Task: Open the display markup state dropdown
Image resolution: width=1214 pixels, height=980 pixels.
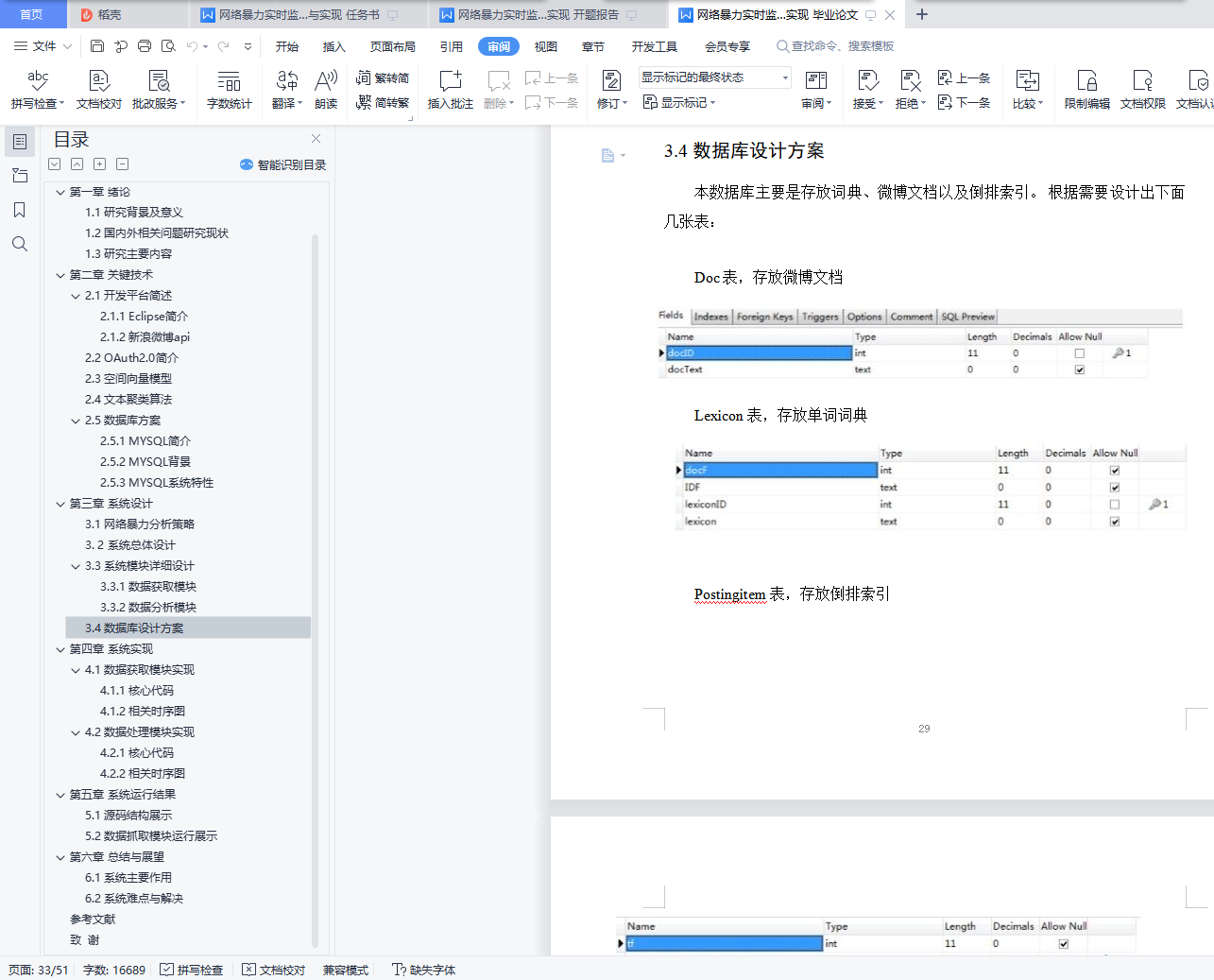Action: [715, 77]
